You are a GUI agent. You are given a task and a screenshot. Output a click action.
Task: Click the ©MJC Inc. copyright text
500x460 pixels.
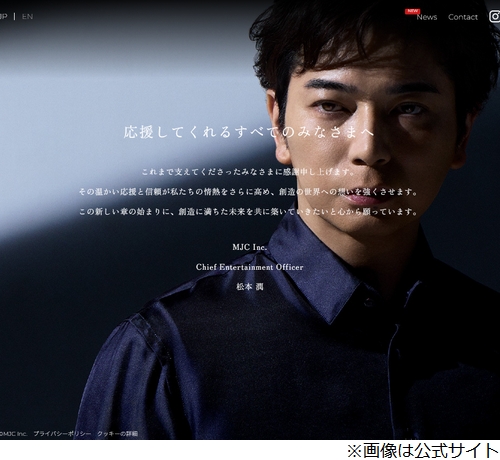13,434
